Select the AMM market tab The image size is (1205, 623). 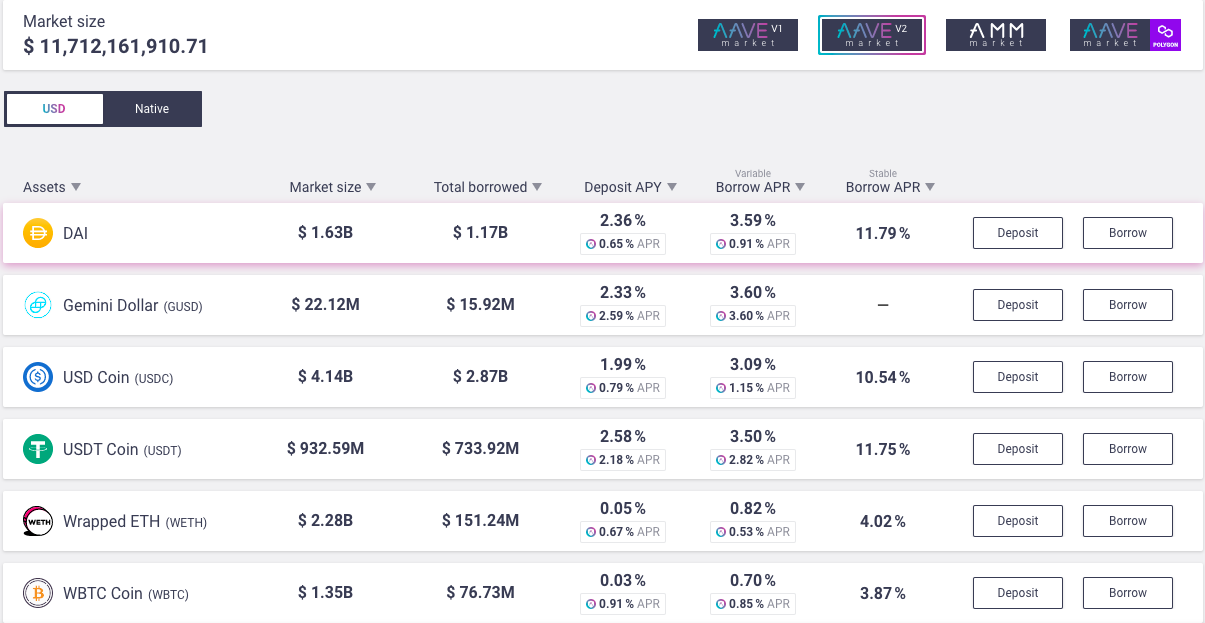click(996, 35)
